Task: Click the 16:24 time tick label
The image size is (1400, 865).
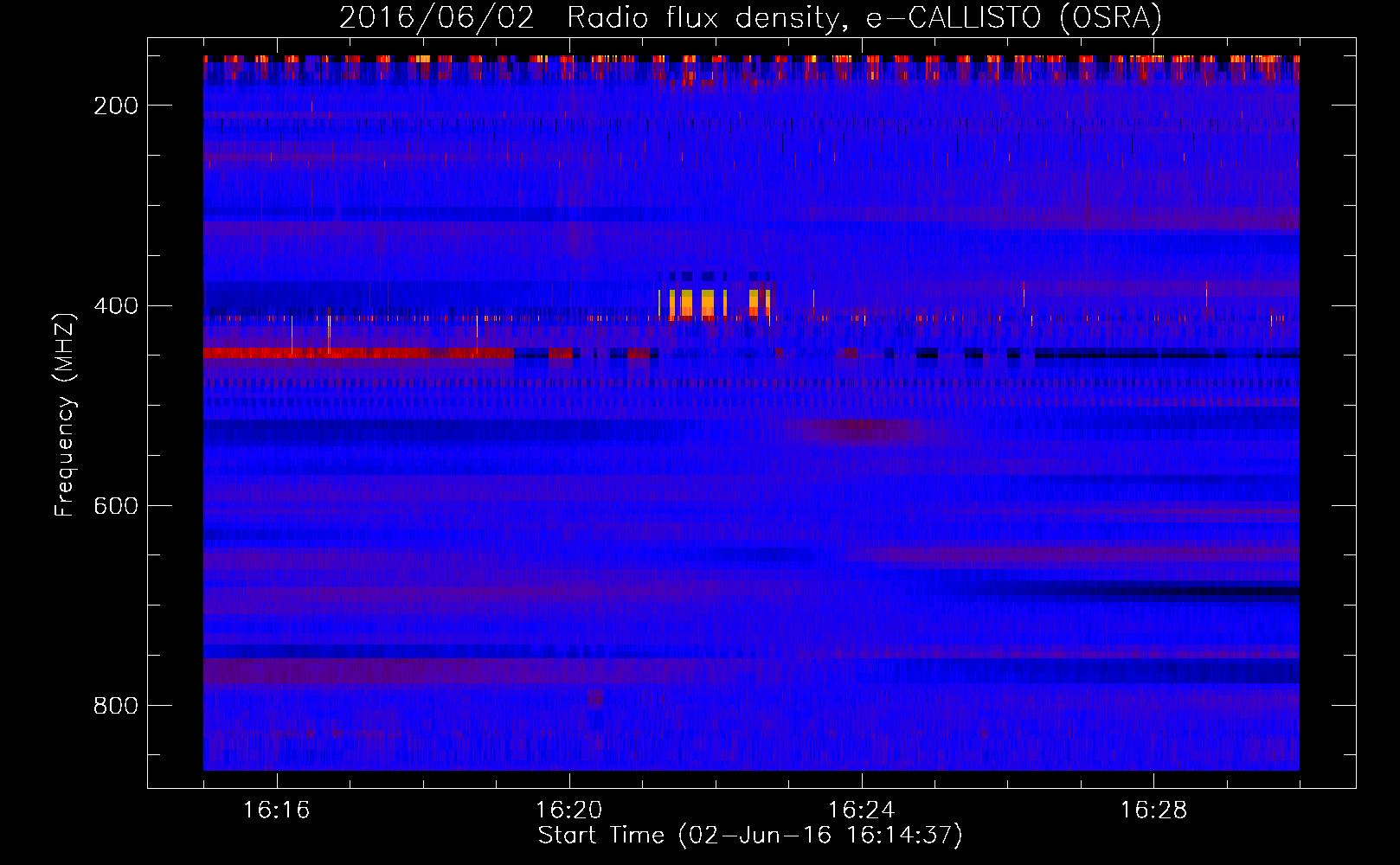Action: click(861, 811)
